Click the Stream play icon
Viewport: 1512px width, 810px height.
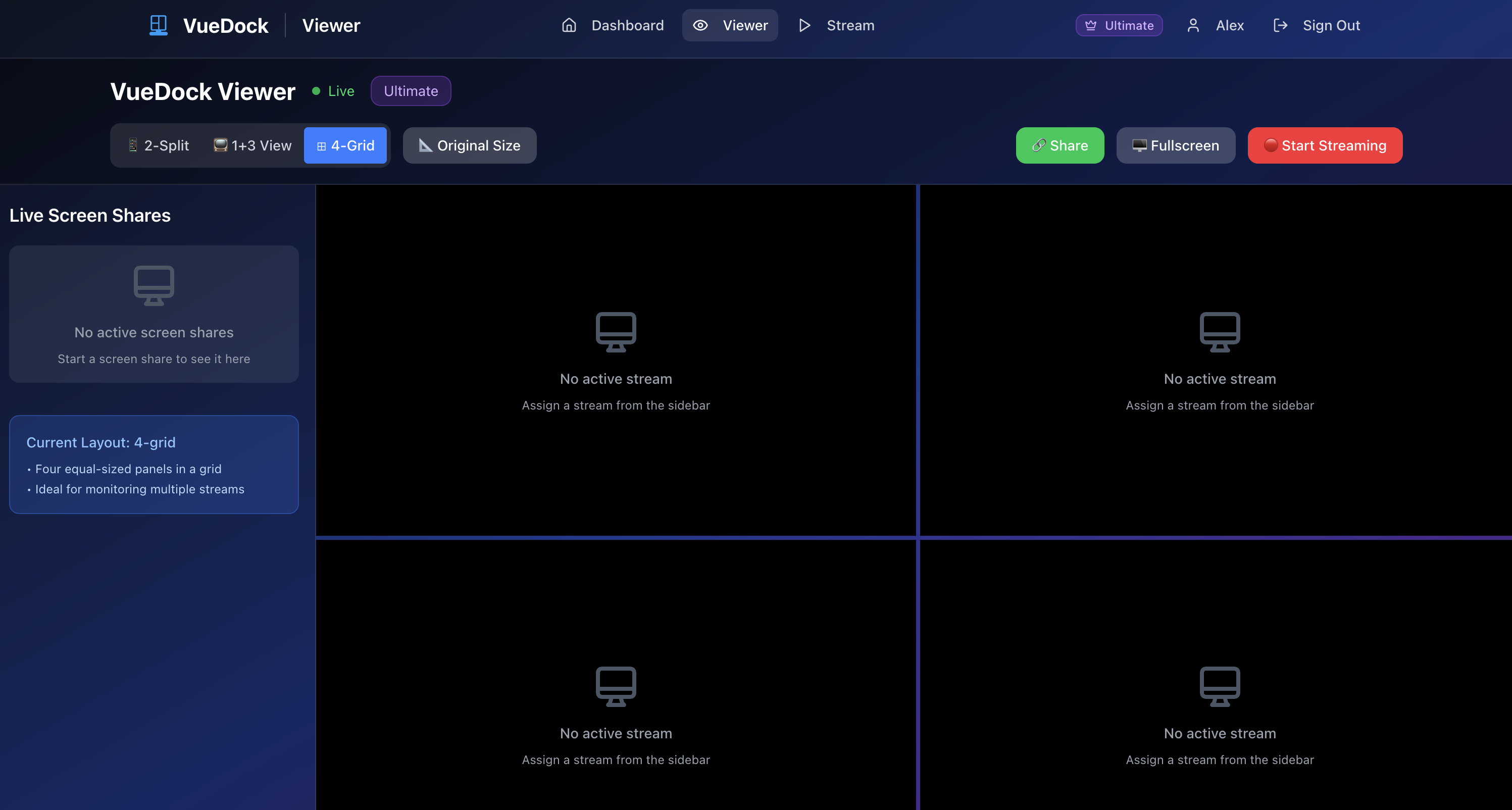coord(804,25)
